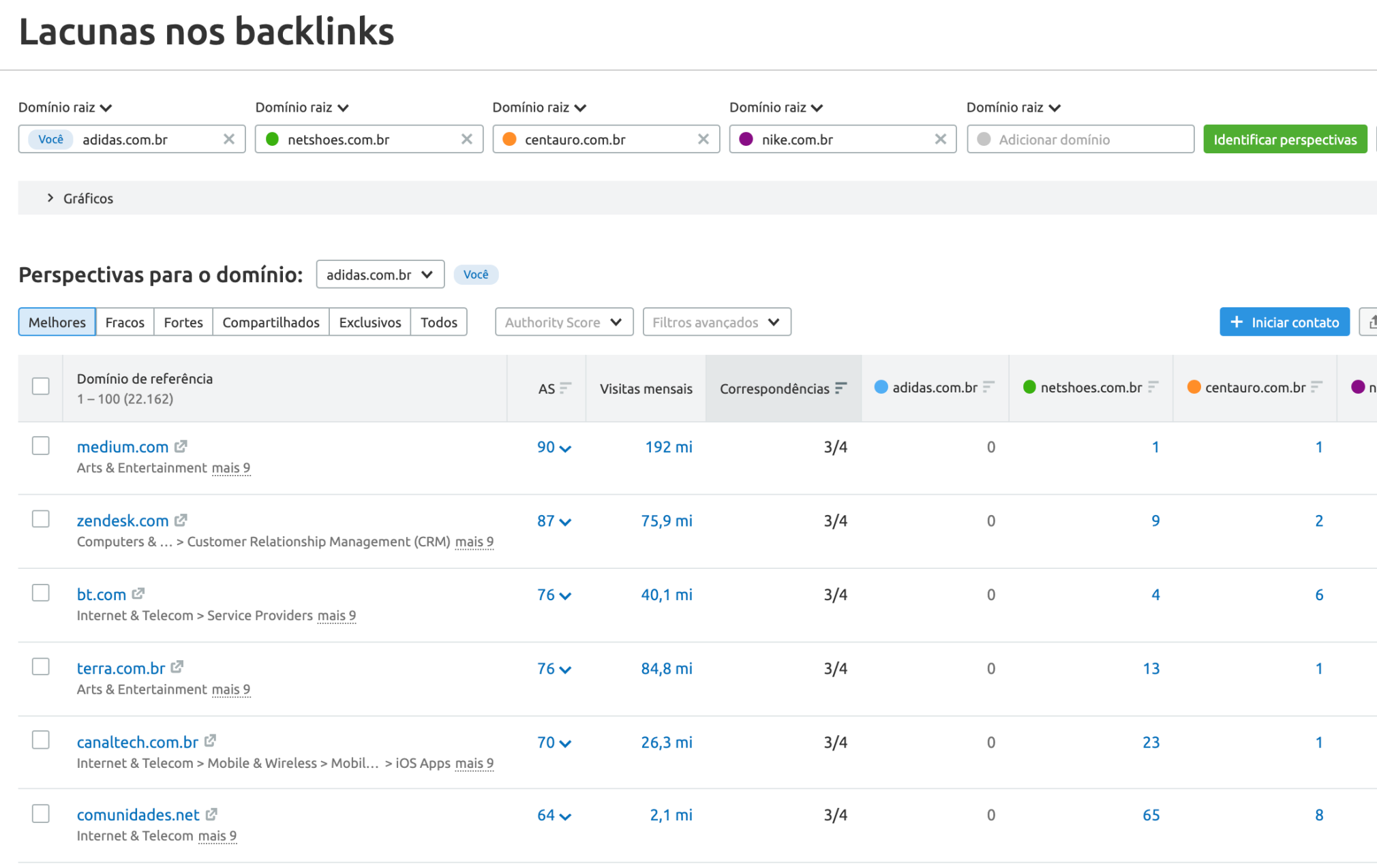Sort netshoes.com.br column icon
The width and height of the screenshot is (1377, 868).
pyautogui.click(x=1153, y=387)
